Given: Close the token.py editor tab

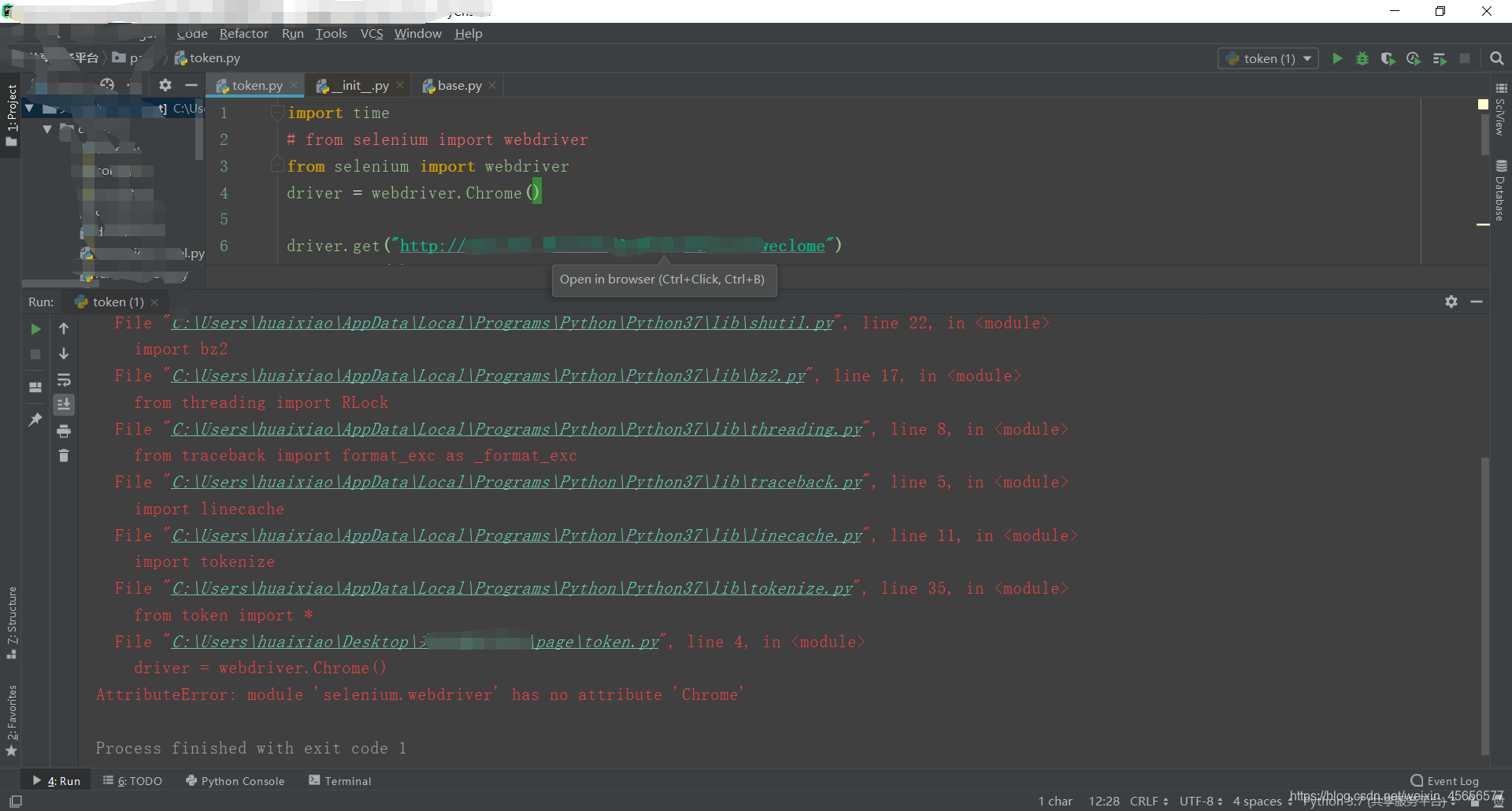Looking at the screenshot, I should point(294,85).
